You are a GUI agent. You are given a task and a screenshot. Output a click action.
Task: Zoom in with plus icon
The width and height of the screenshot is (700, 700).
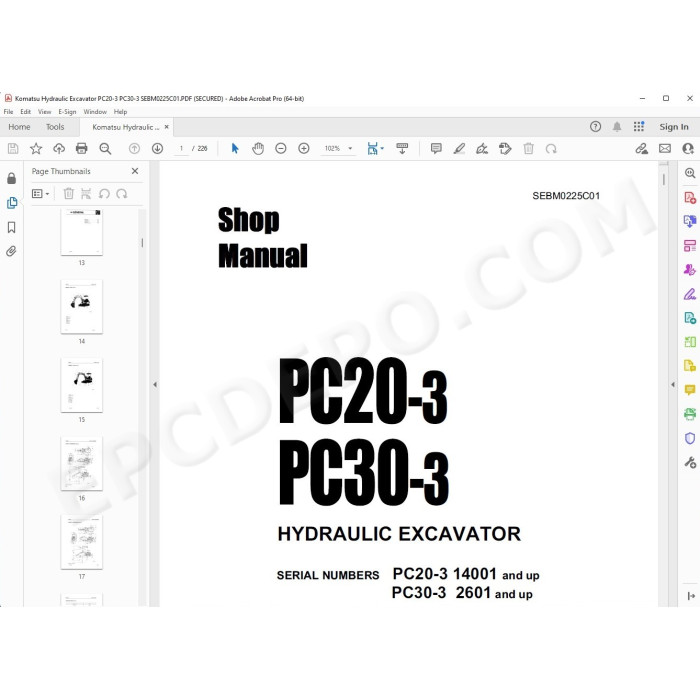coord(304,149)
